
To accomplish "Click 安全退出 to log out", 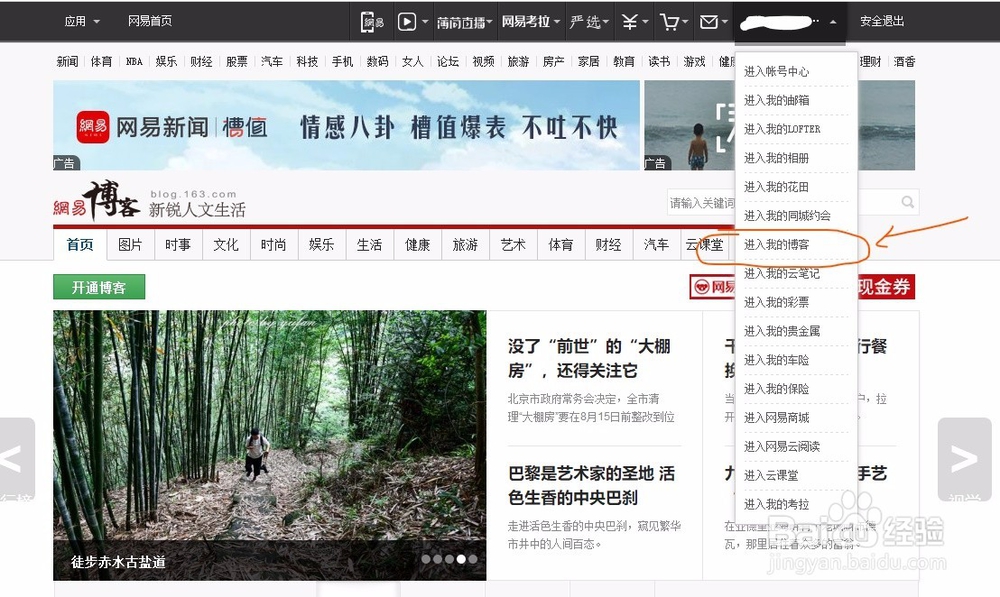I will [x=882, y=21].
